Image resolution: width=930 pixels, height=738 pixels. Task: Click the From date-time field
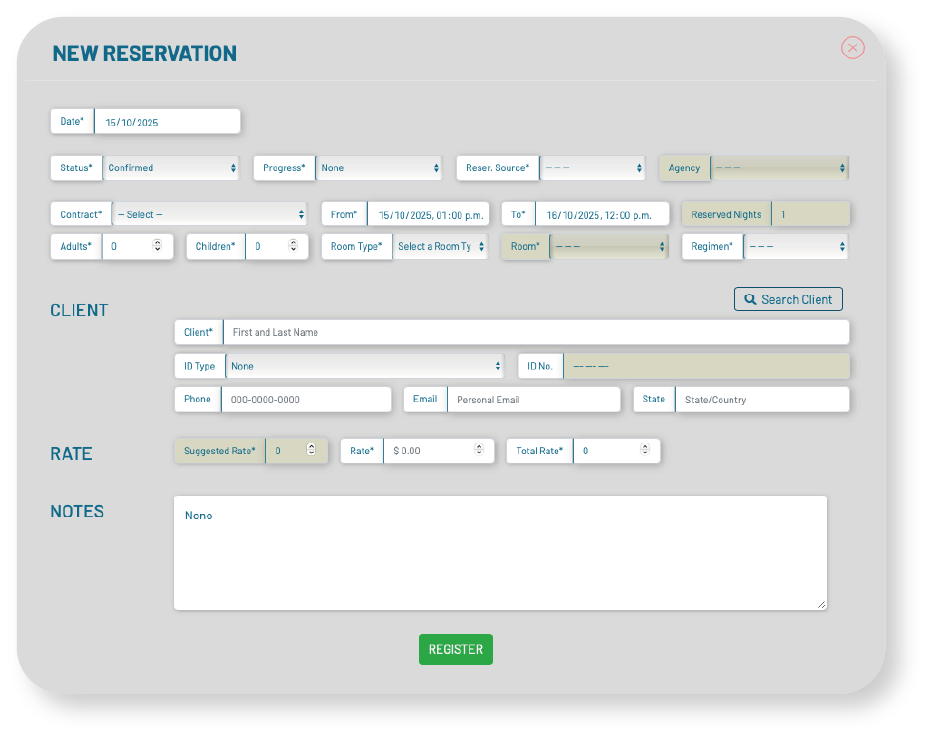click(x=428, y=215)
